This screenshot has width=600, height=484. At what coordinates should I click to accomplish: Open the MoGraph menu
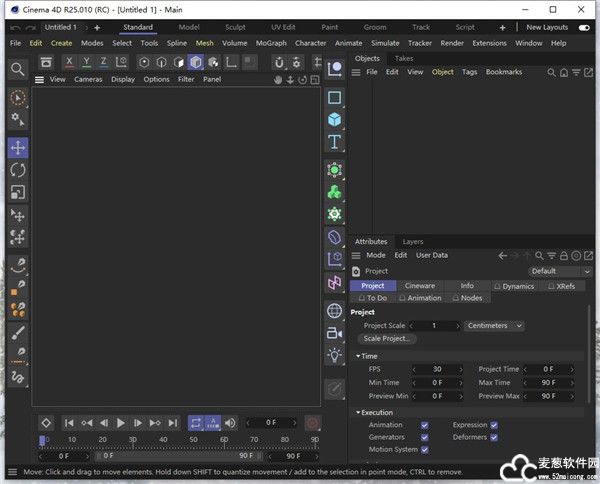[271, 43]
